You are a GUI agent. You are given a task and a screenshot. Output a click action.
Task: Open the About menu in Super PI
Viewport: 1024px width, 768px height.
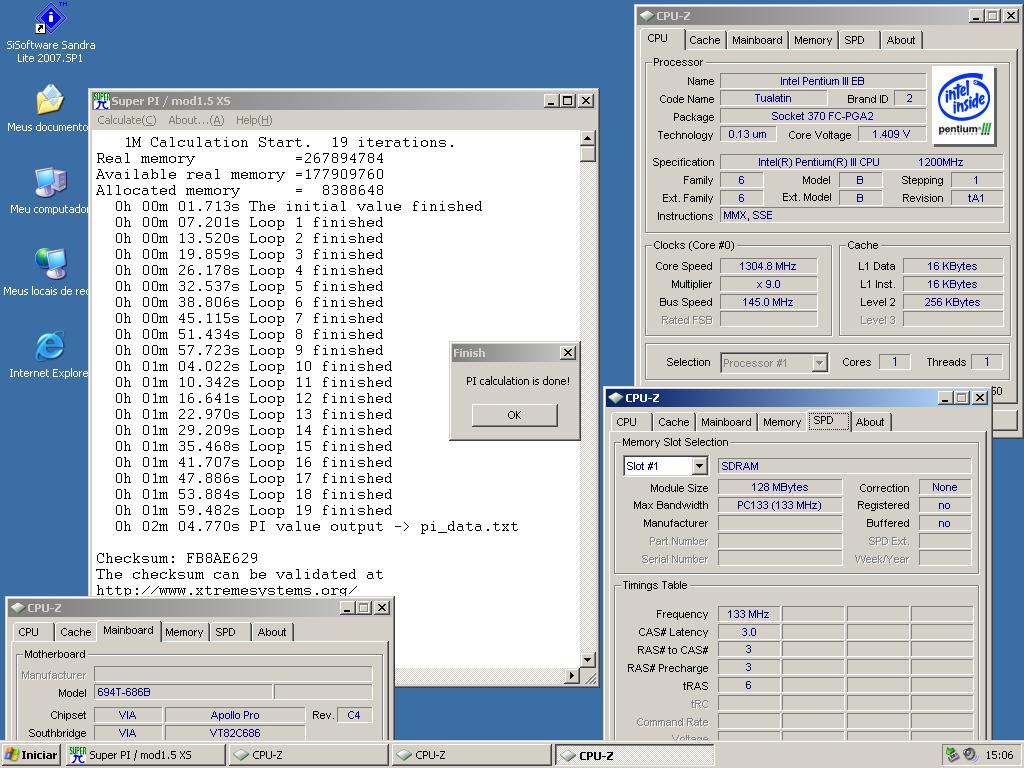click(196, 120)
